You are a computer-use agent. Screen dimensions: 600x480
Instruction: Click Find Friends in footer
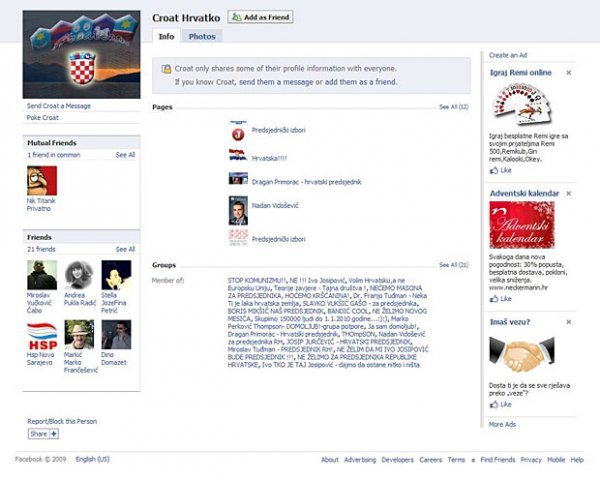click(x=498, y=460)
